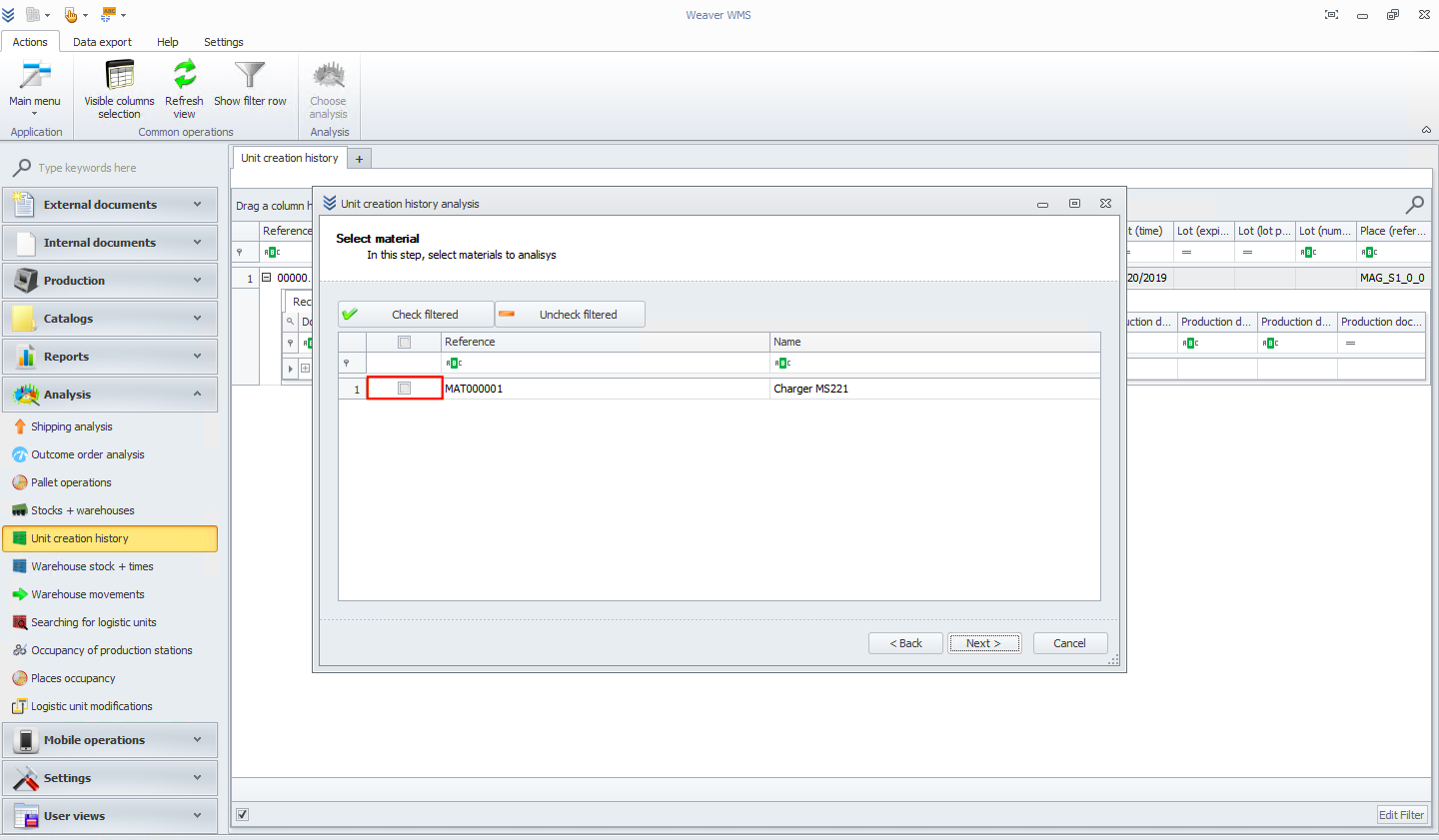Select the Unit creation history document tab
1439x840 pixels.
pos(290,158)
